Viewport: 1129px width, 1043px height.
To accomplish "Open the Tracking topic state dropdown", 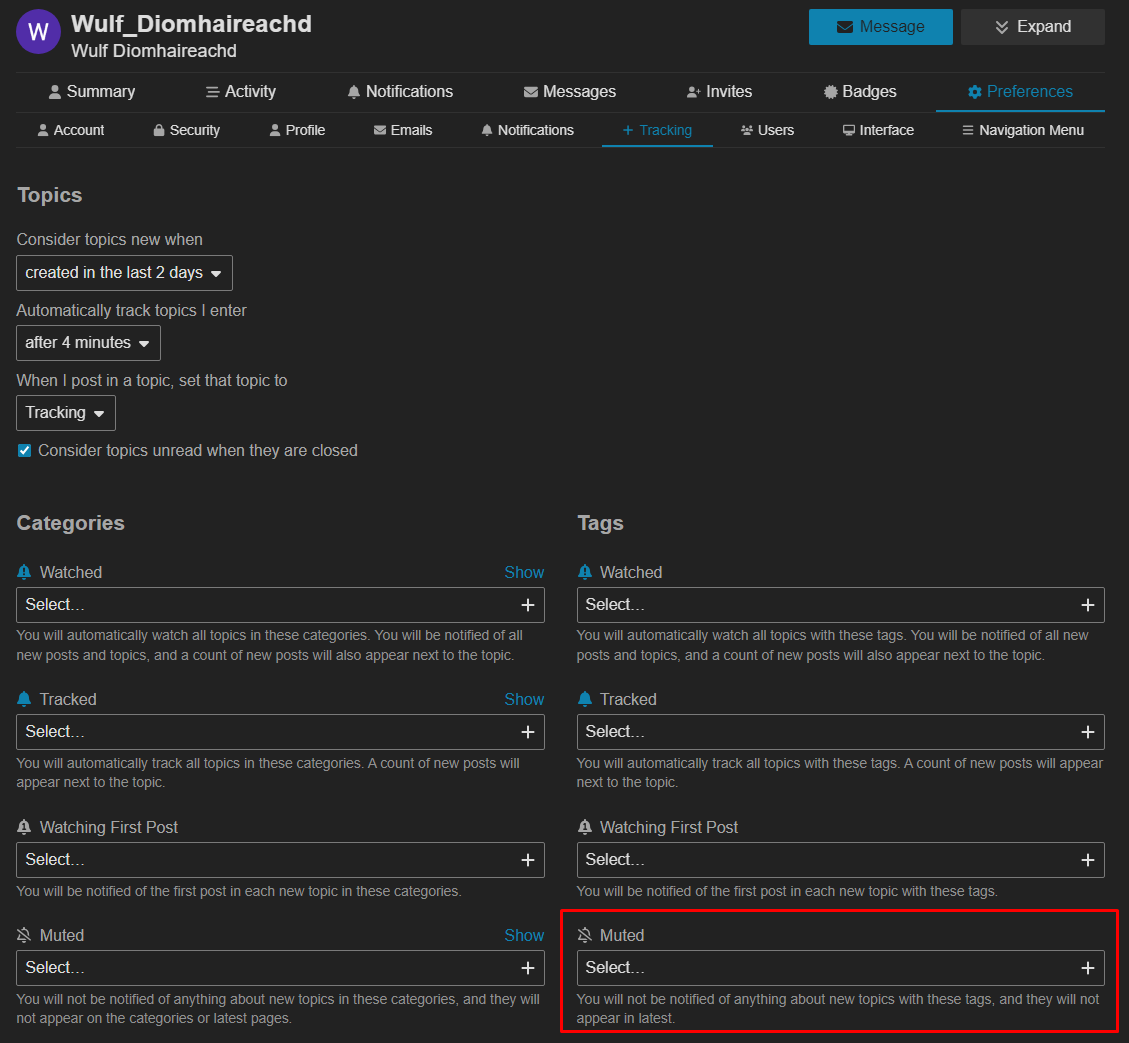I will point(66,413).
